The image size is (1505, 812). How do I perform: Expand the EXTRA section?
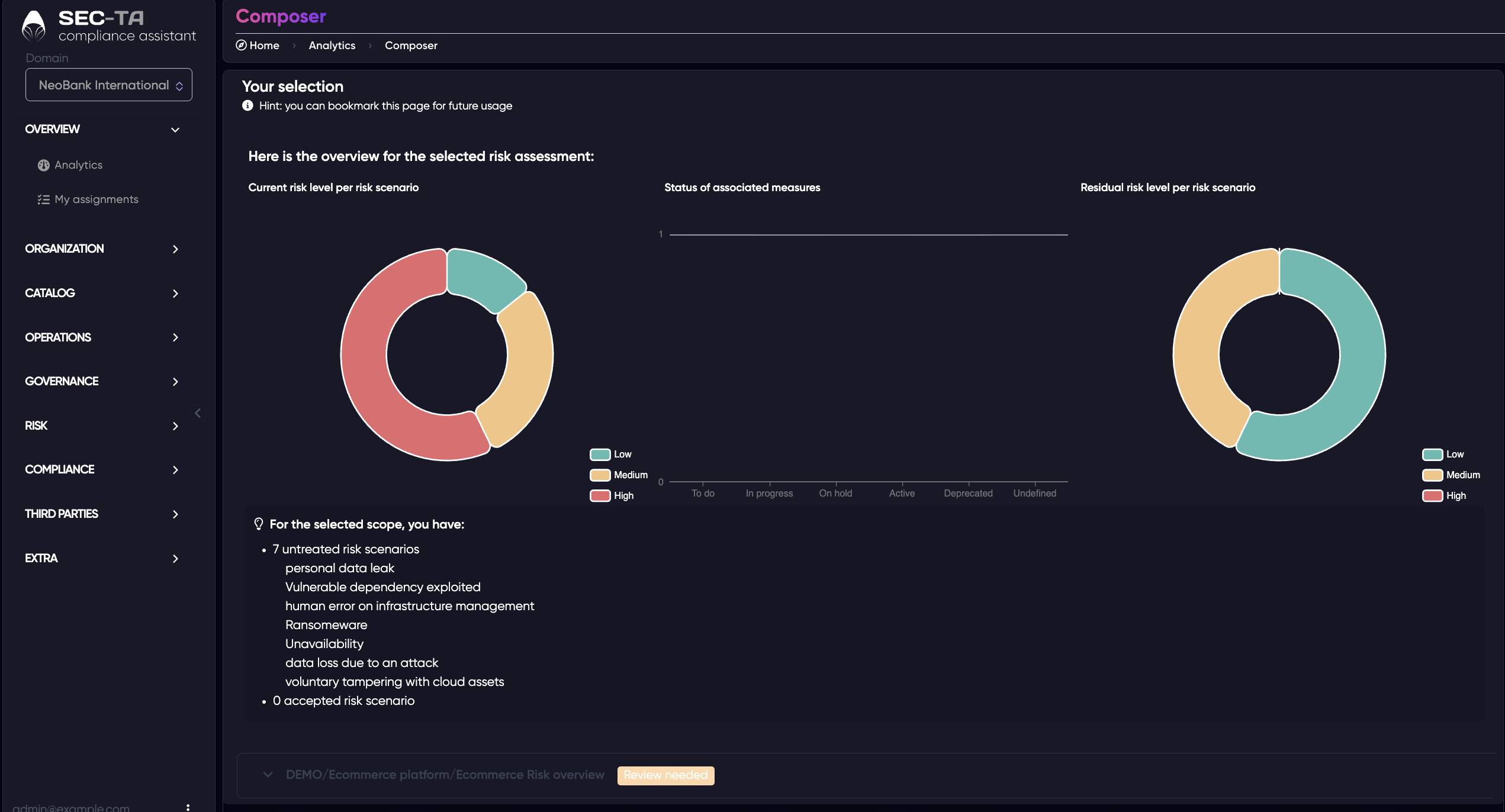pos(102,558)
